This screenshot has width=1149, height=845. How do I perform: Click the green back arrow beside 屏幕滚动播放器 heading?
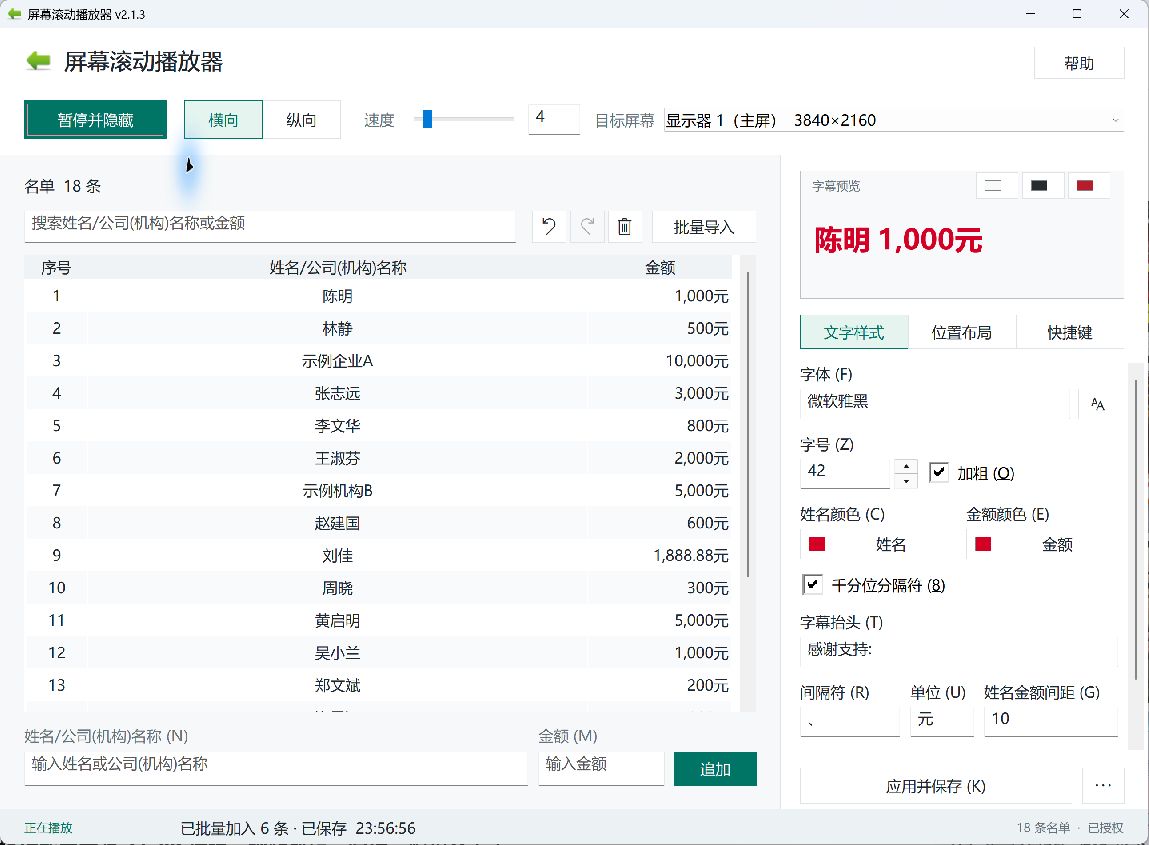[38, 62]
